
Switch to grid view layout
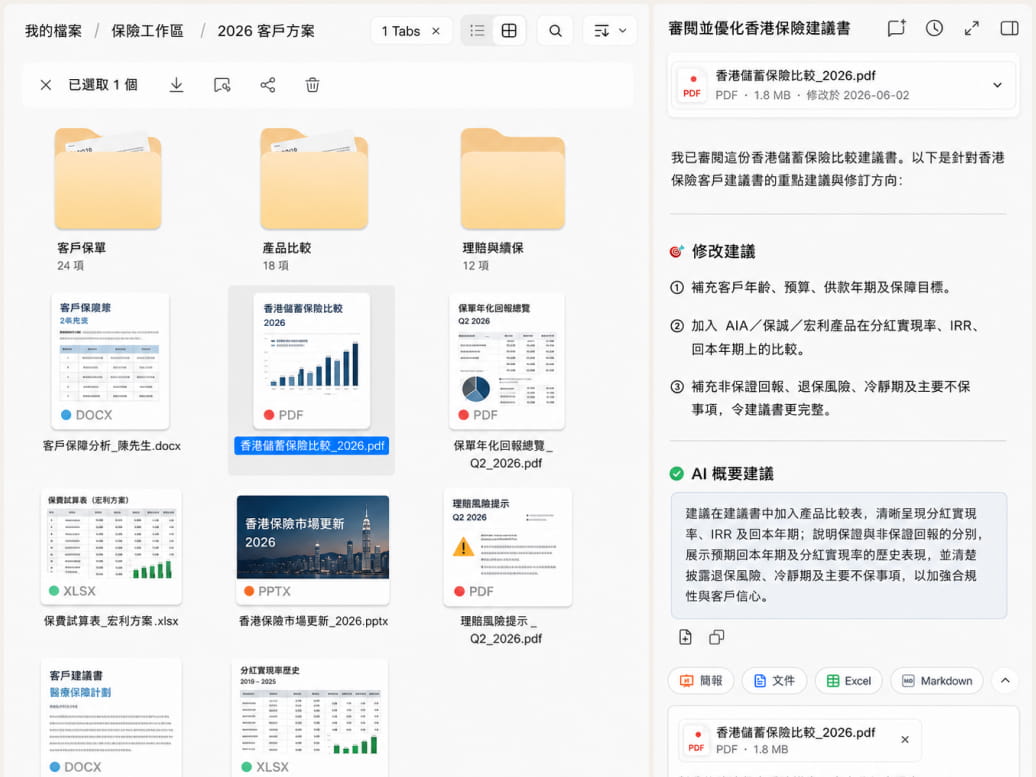[x=509, y=30]
